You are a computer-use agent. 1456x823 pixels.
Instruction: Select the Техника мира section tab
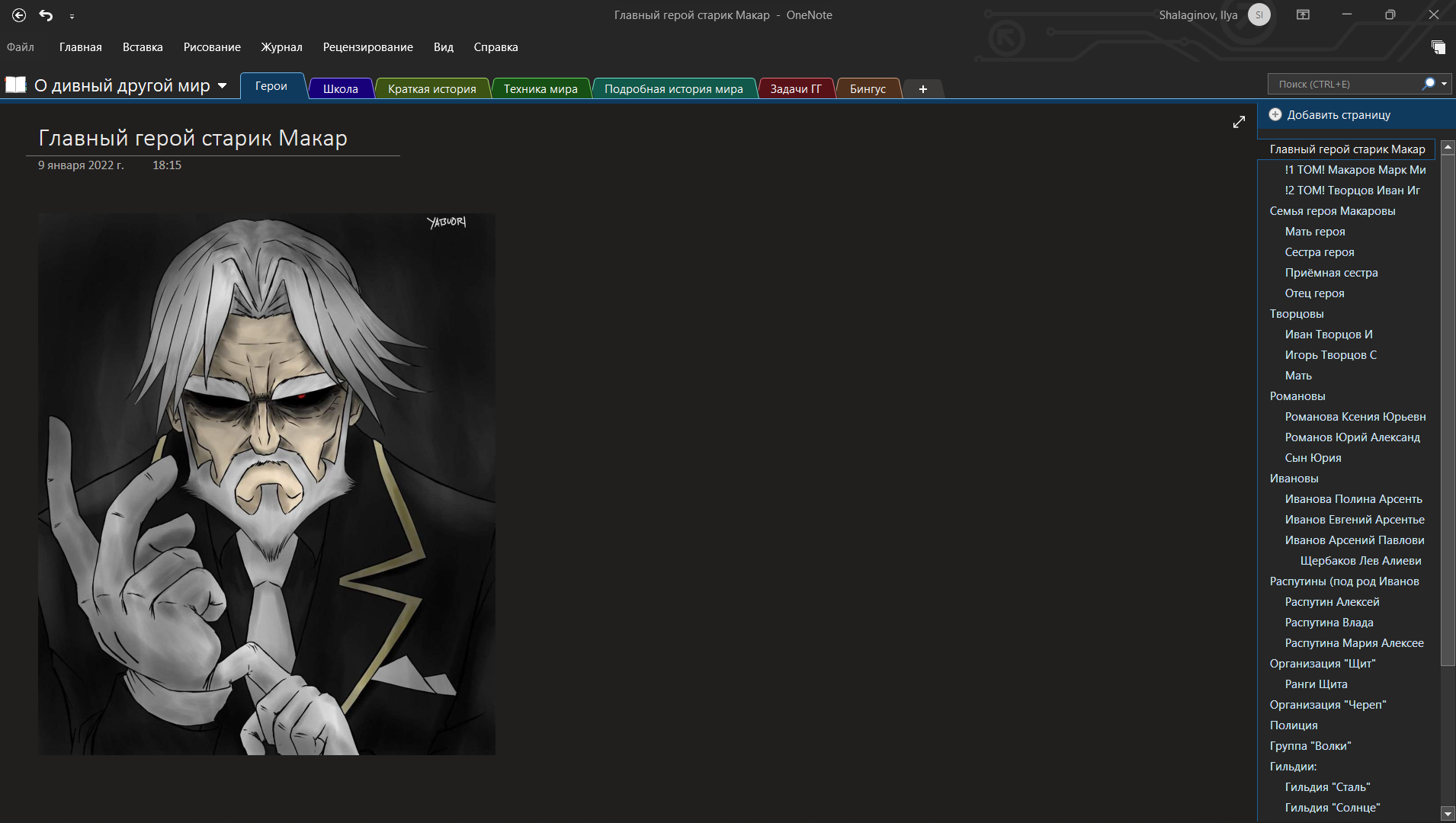click(x=540, y=89)
